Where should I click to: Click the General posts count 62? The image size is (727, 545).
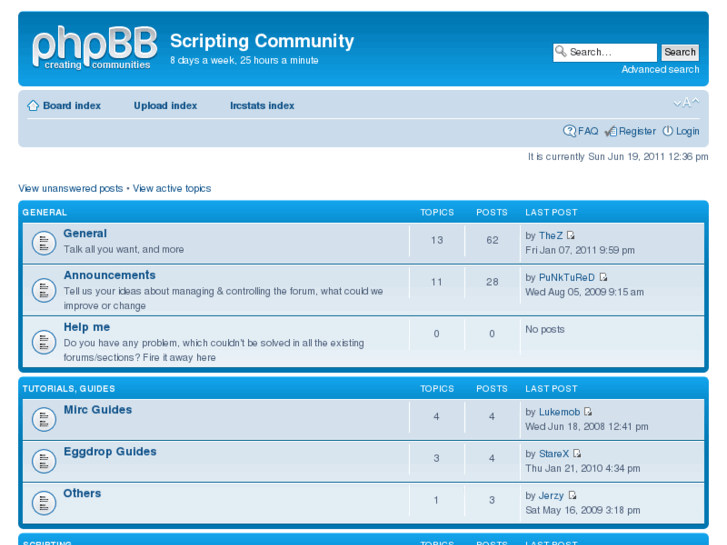pyautogui.click(x=492, y=240)
